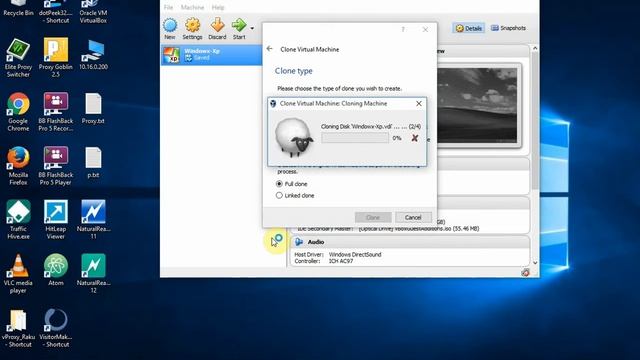The width and height of the screenshot is (640, 360).
Task: Open Oracle VM VirtualBox desktop icon
Action: pos(93,12)
